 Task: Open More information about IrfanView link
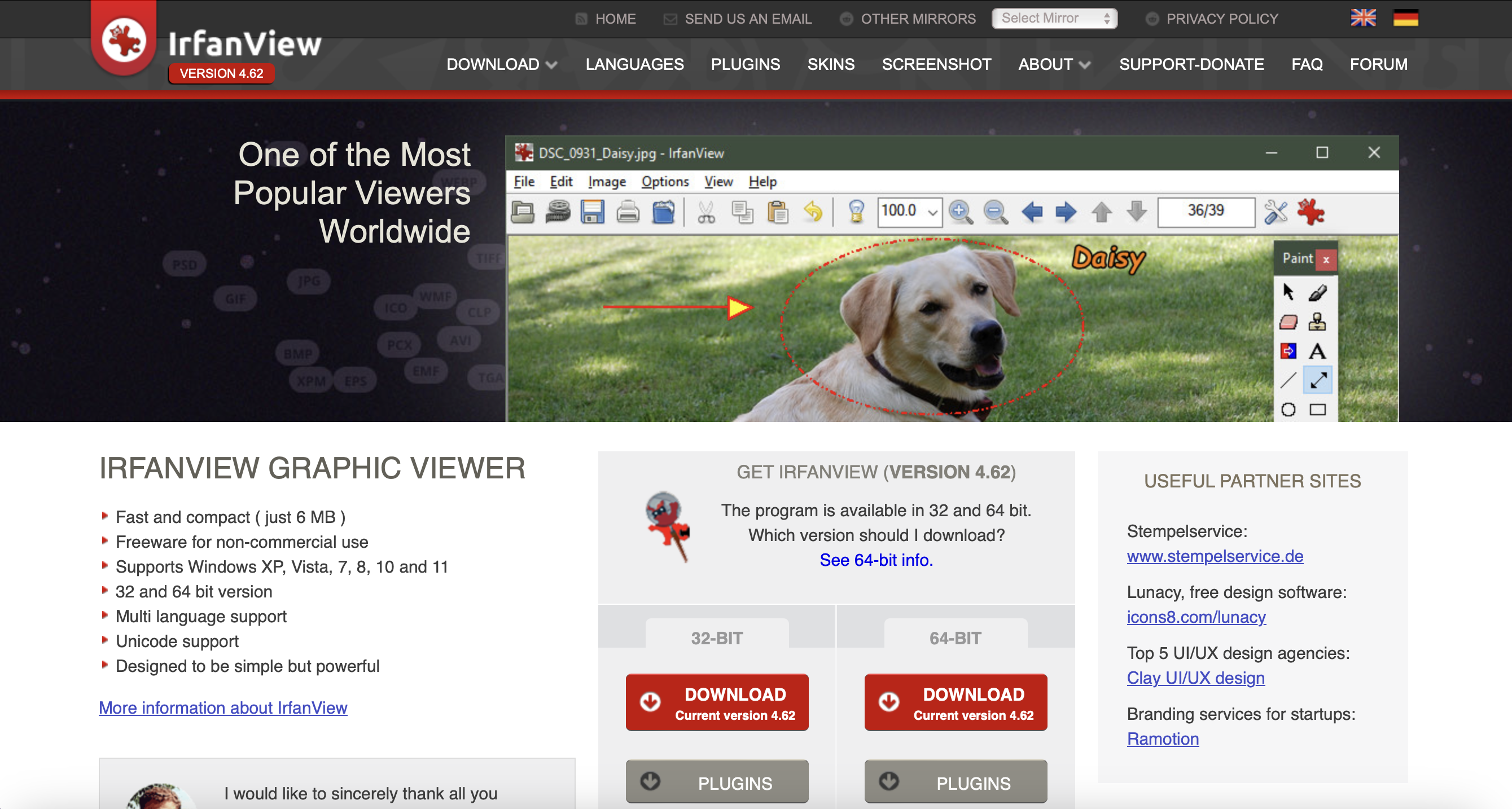coord(223,707)
